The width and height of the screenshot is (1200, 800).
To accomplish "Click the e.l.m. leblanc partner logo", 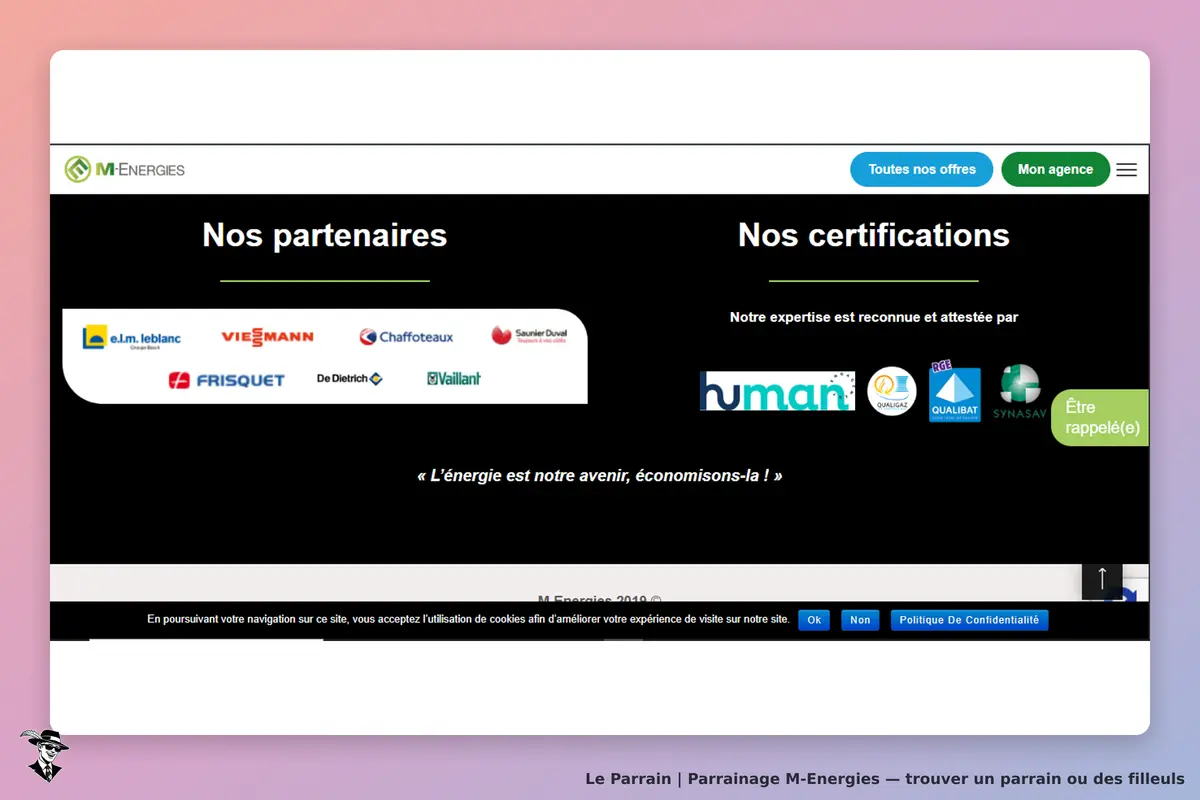I will click(x=132, y=337).
